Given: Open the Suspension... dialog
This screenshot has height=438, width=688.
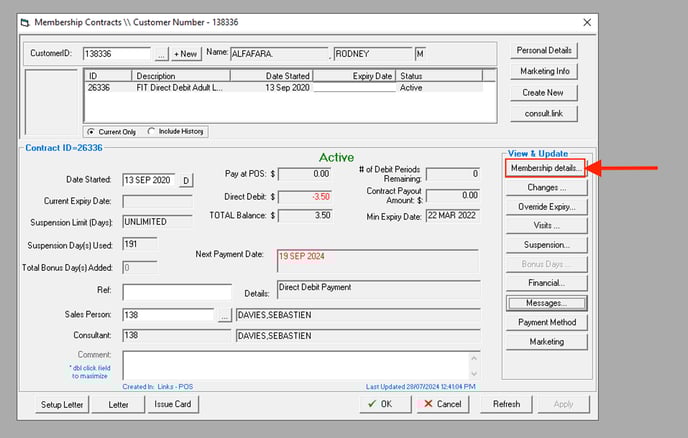Looking at the screenshot, I should (x=546, y=245).
